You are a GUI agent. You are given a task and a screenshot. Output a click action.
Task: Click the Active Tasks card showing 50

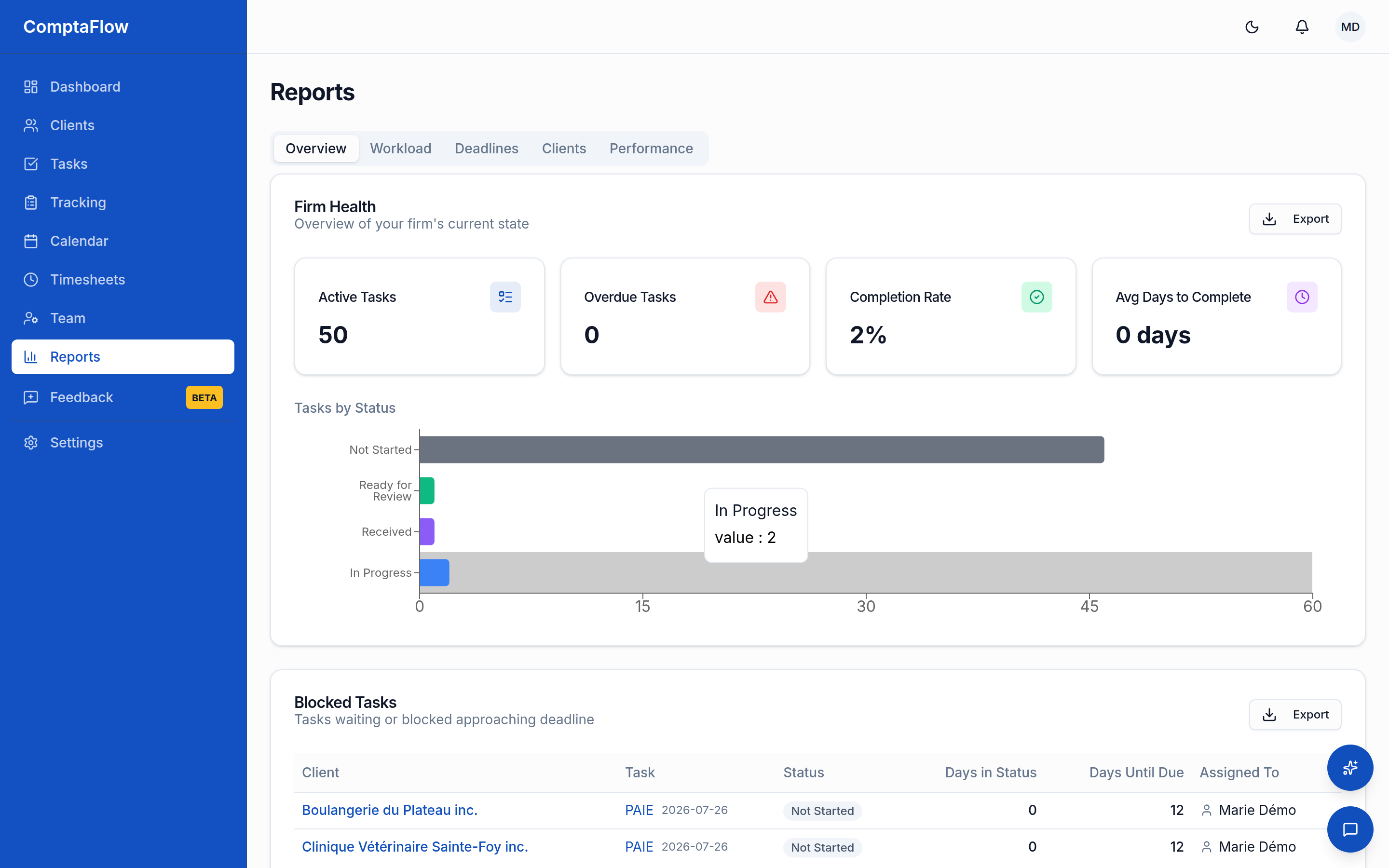[x=420, y=316]
